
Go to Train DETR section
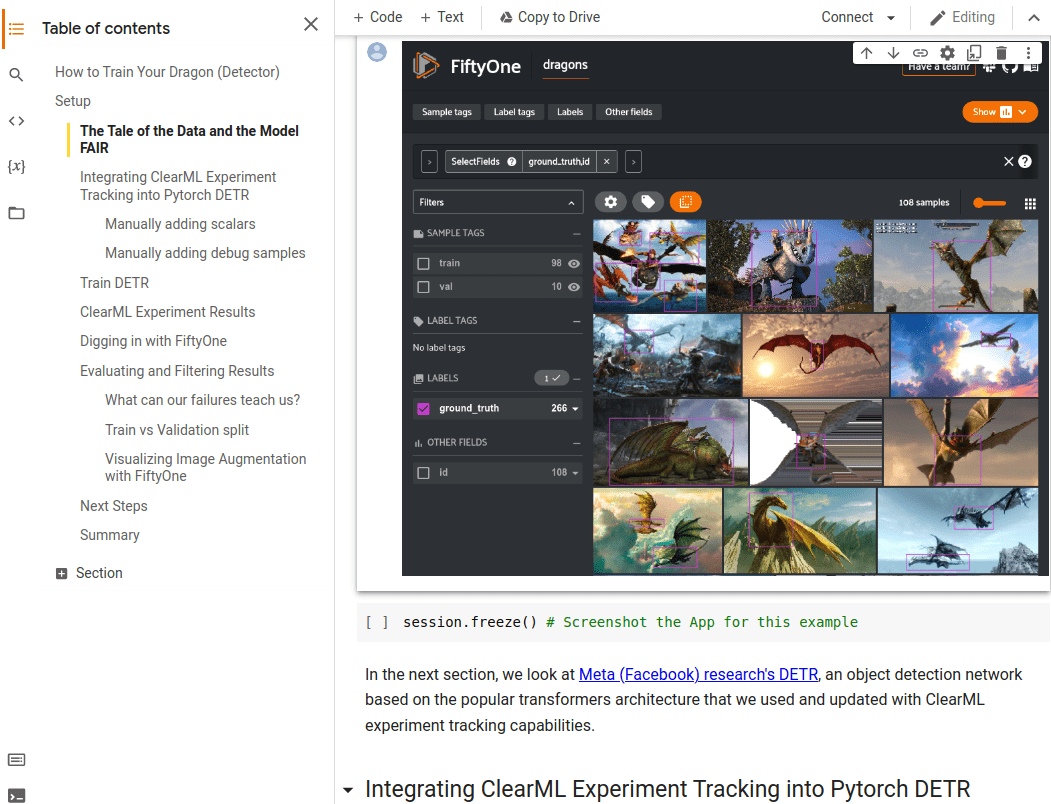pos(114,283)
